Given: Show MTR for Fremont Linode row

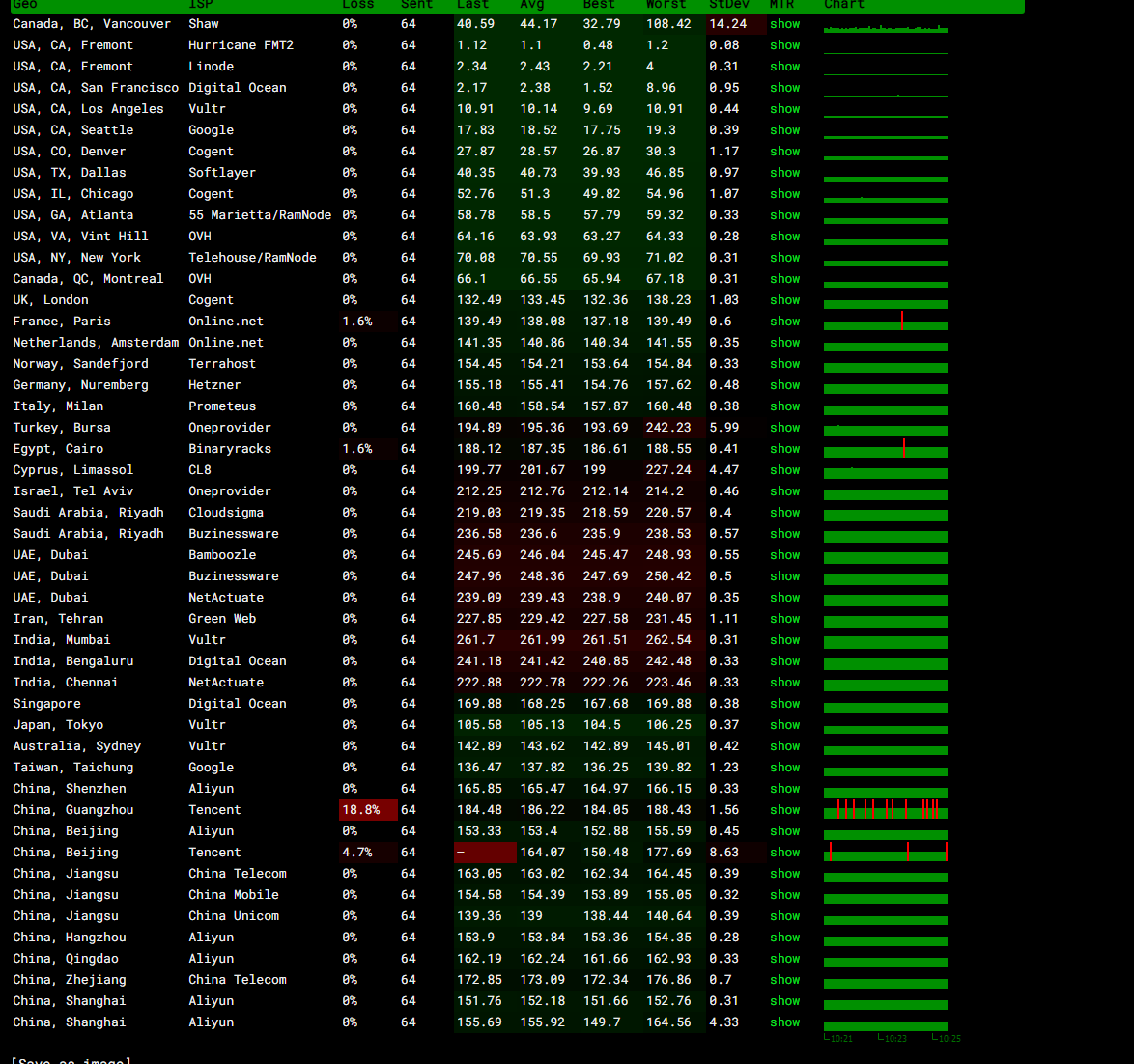Looking at the screenshot, I should [x=784, y=67].
